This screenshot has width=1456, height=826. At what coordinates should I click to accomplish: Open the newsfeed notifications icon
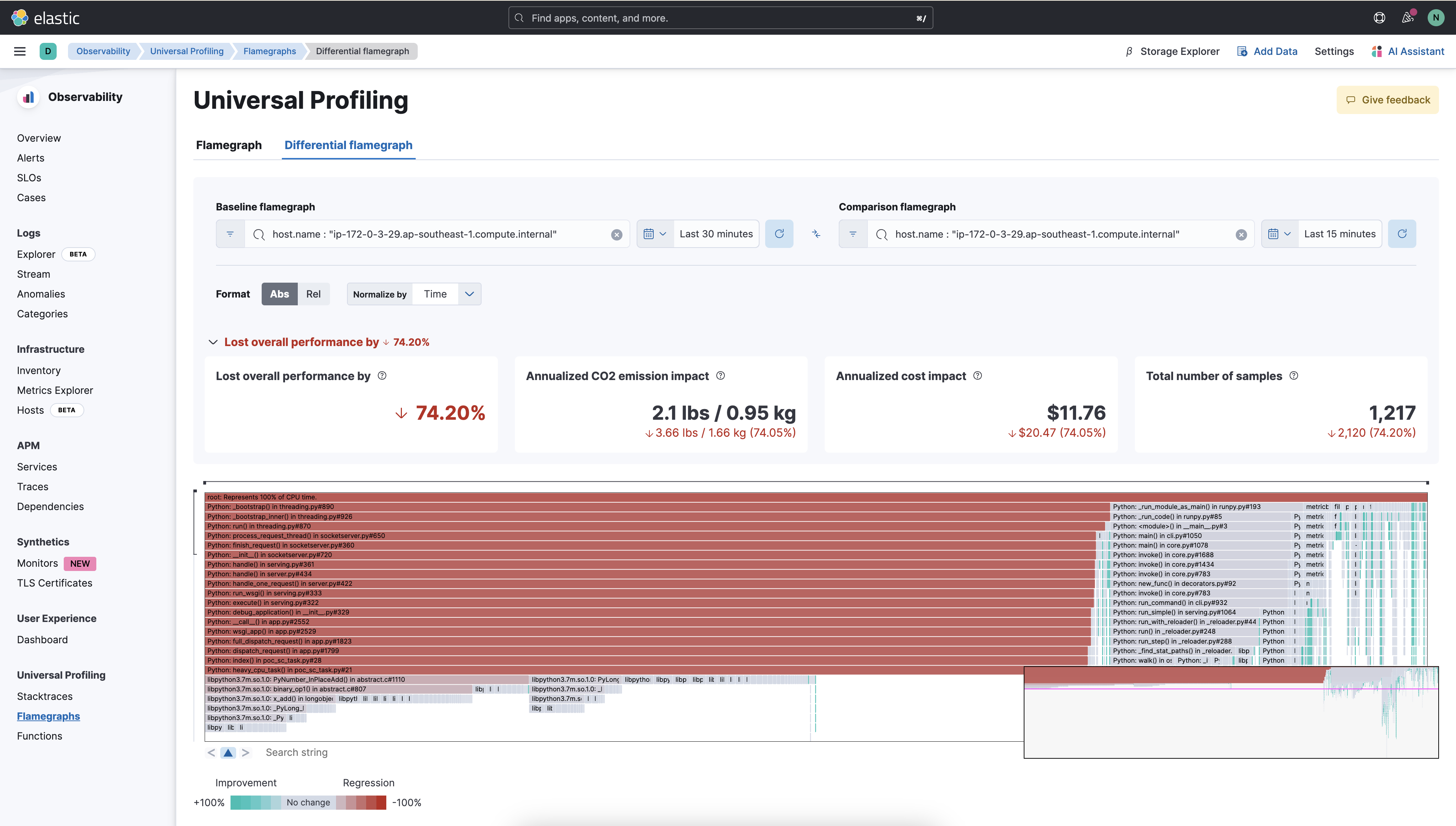tap(1408, 18)
